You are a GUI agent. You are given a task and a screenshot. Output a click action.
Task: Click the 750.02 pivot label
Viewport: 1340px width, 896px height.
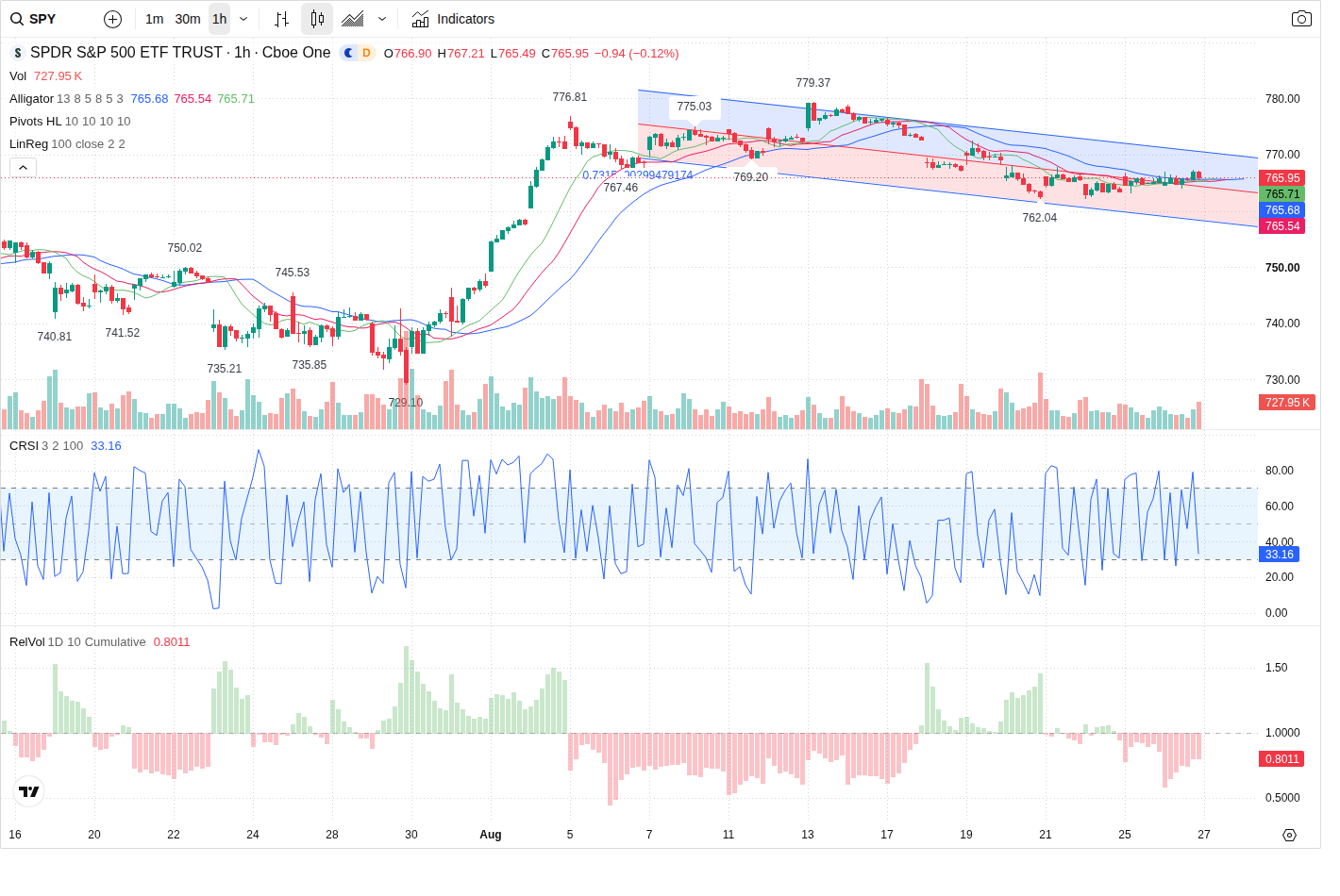tap(185, 248)
